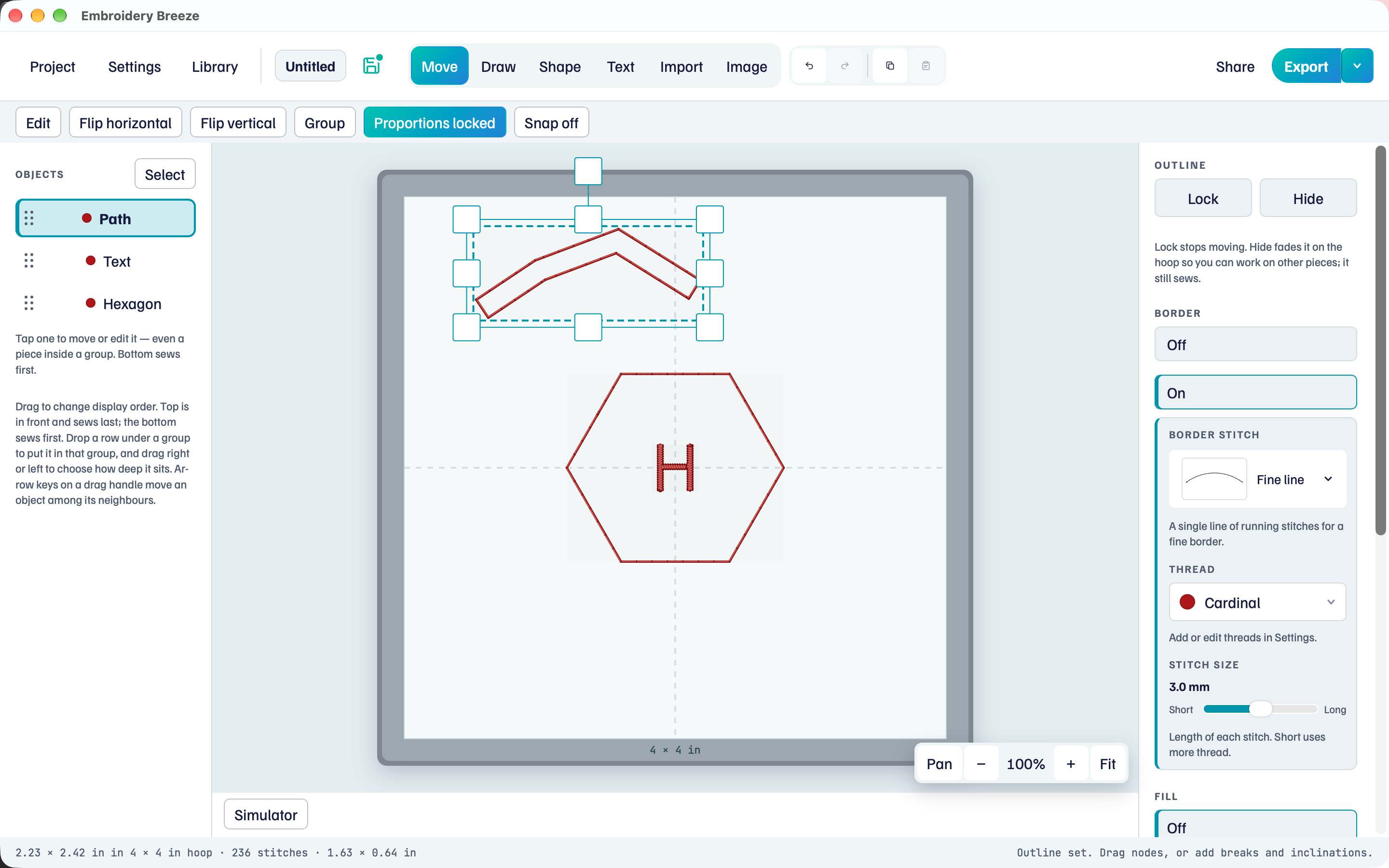
Task: Click the undo arrow icon
Action: click(x=809, y=66)
